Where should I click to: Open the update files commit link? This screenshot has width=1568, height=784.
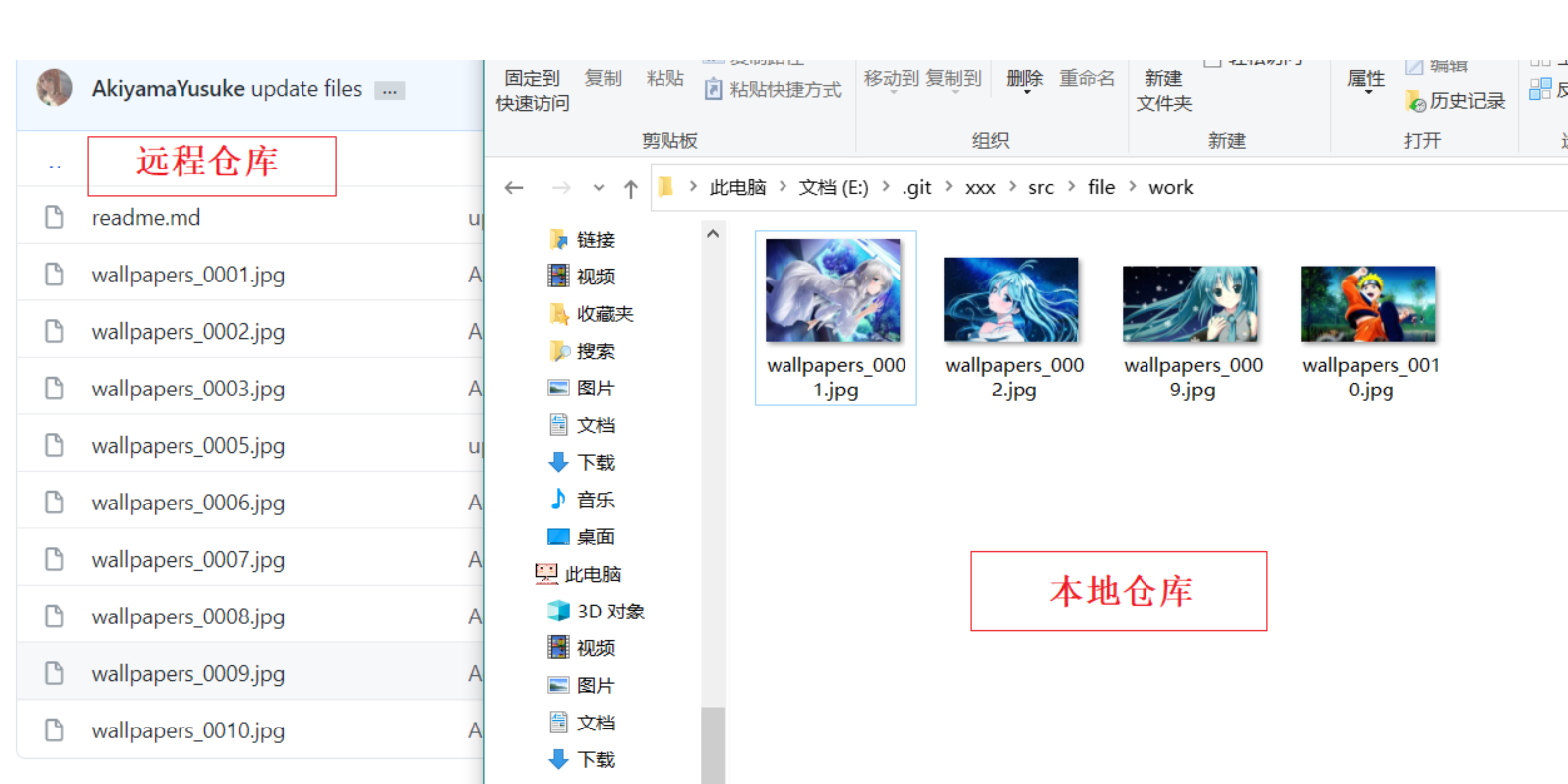tap(306, 89)
